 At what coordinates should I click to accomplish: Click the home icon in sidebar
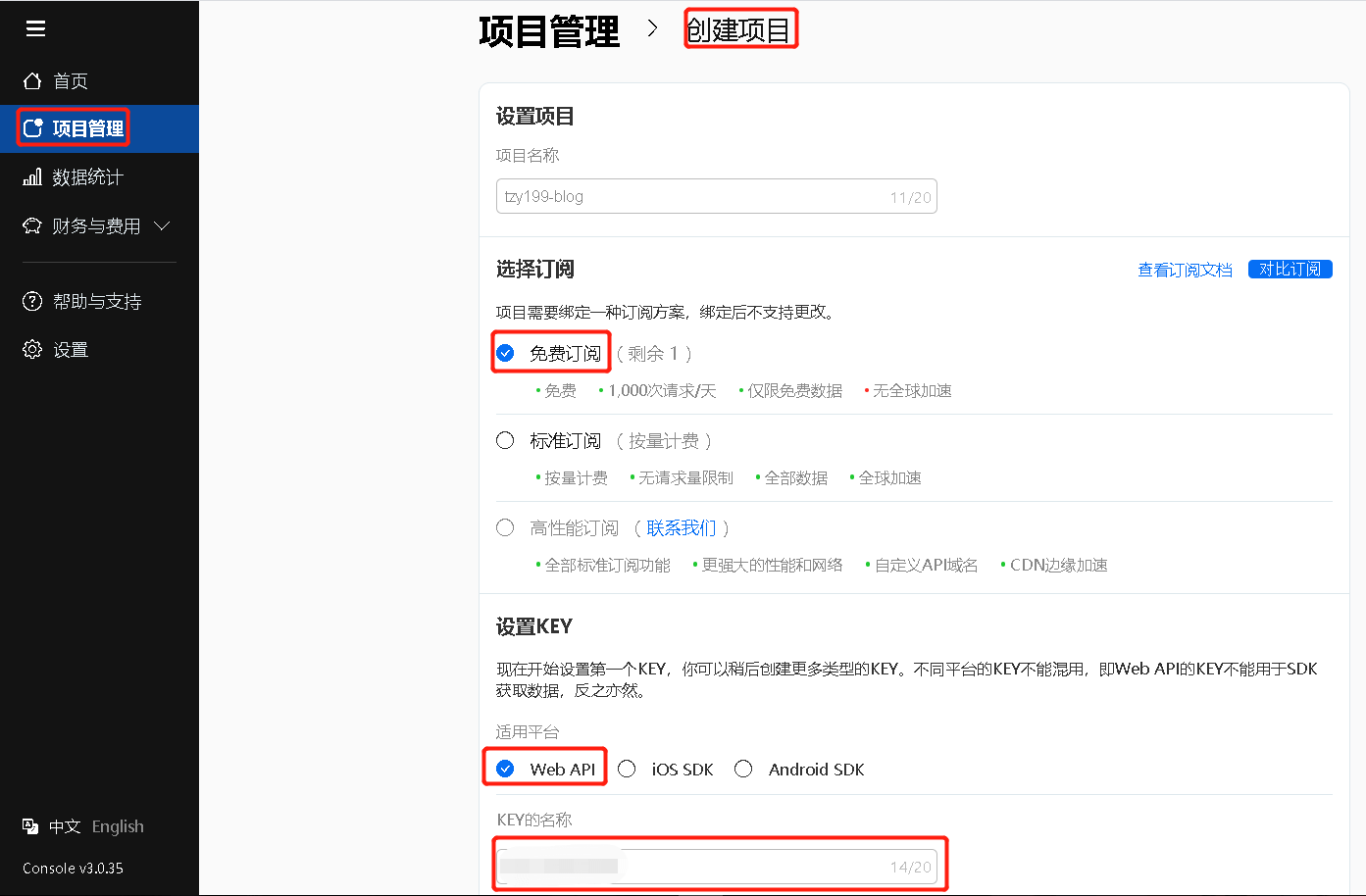(x=32, y=80)
